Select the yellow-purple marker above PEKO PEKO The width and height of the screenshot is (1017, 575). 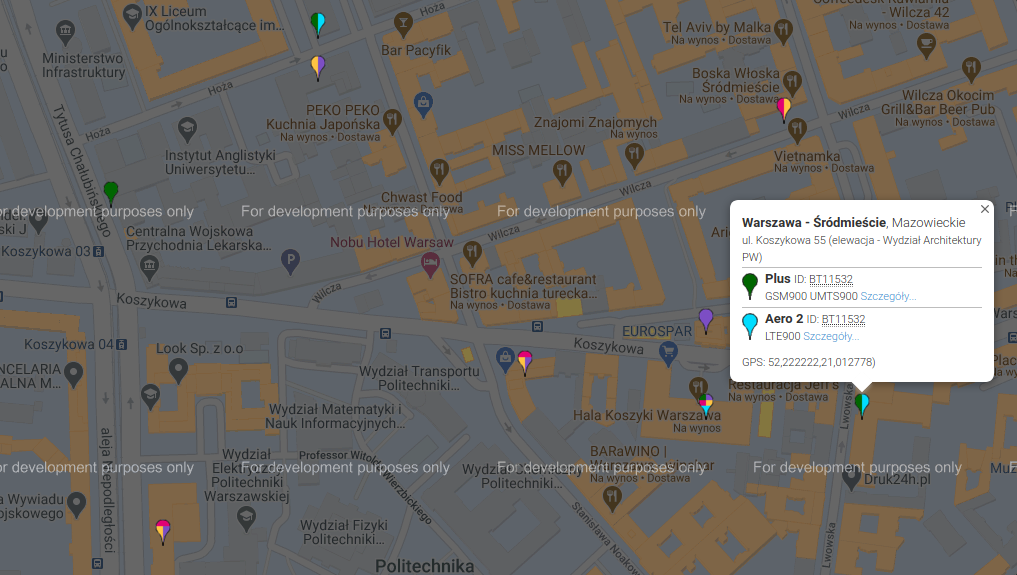318,67
